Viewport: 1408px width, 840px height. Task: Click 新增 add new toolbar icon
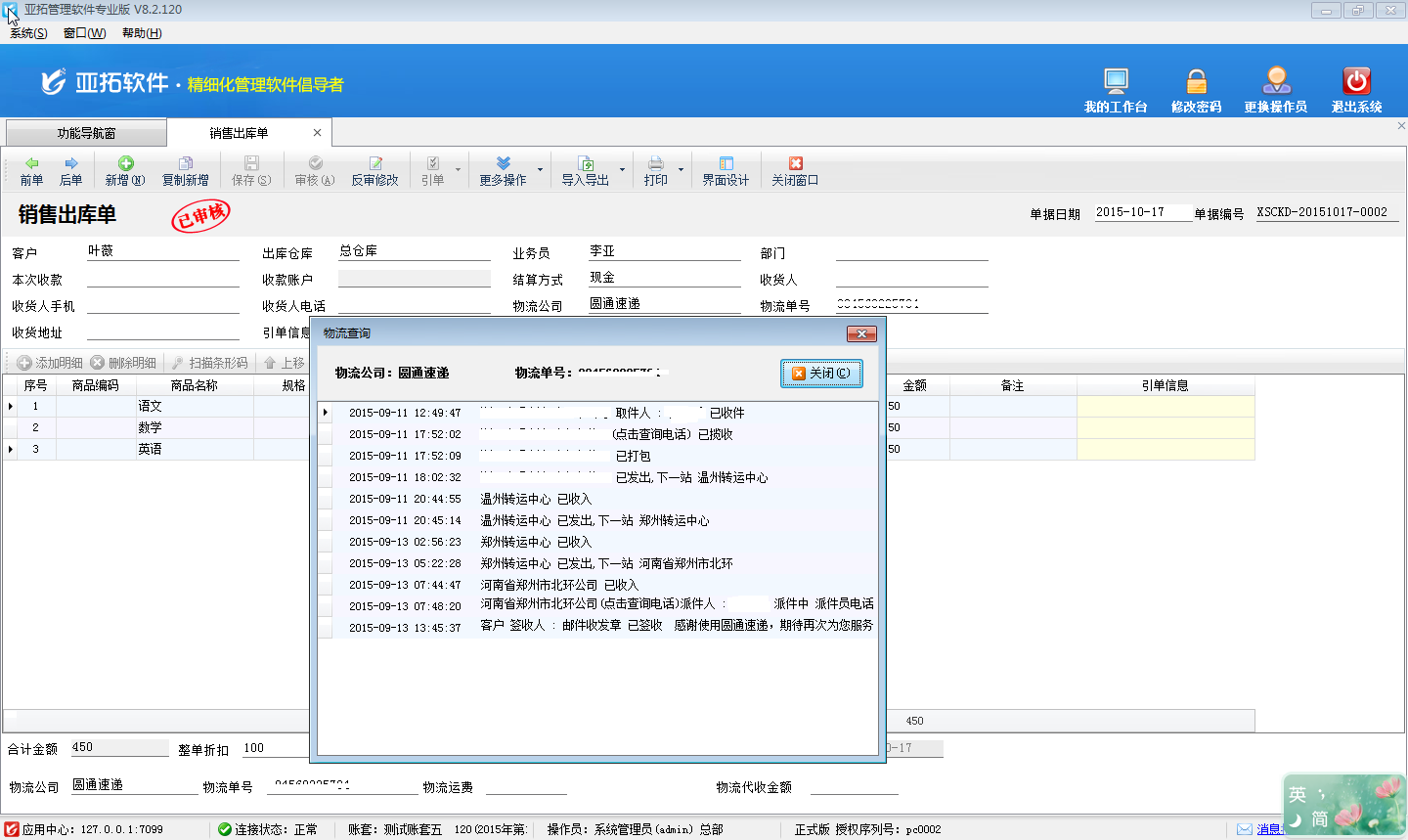click(124, 170)
